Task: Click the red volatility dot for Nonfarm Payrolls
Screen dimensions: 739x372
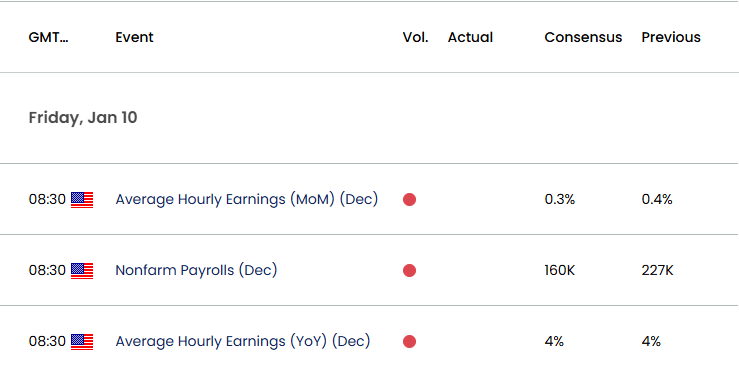Action: pos(410,271)
